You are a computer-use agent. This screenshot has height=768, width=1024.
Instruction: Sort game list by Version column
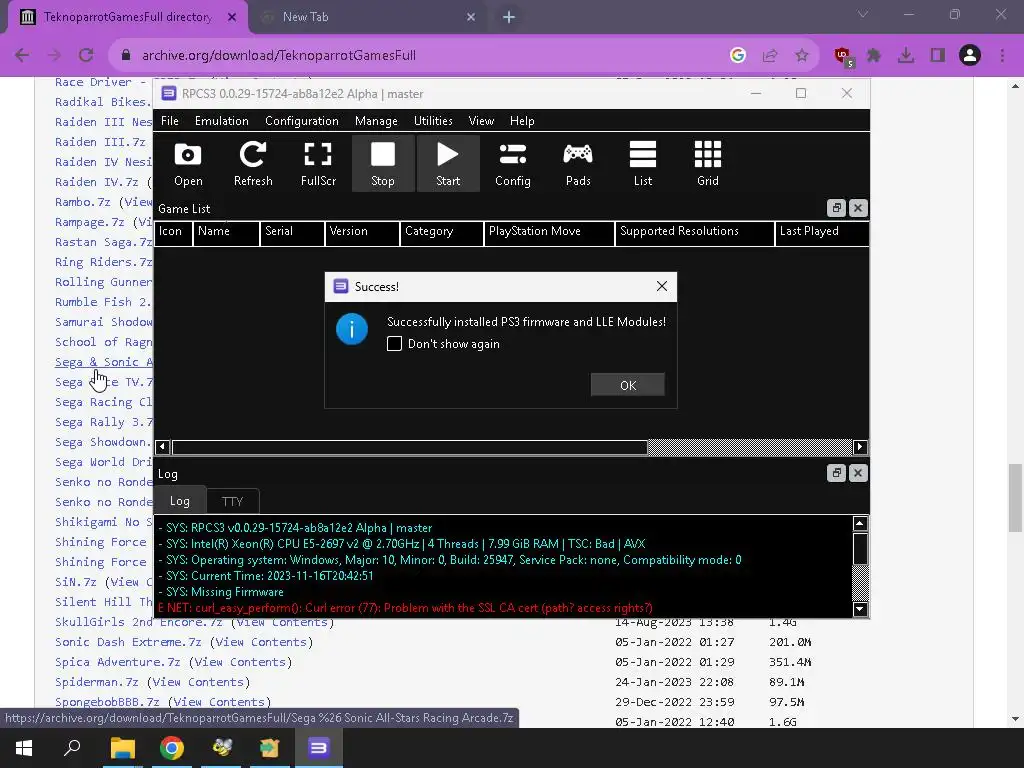(x=362, y=231)
